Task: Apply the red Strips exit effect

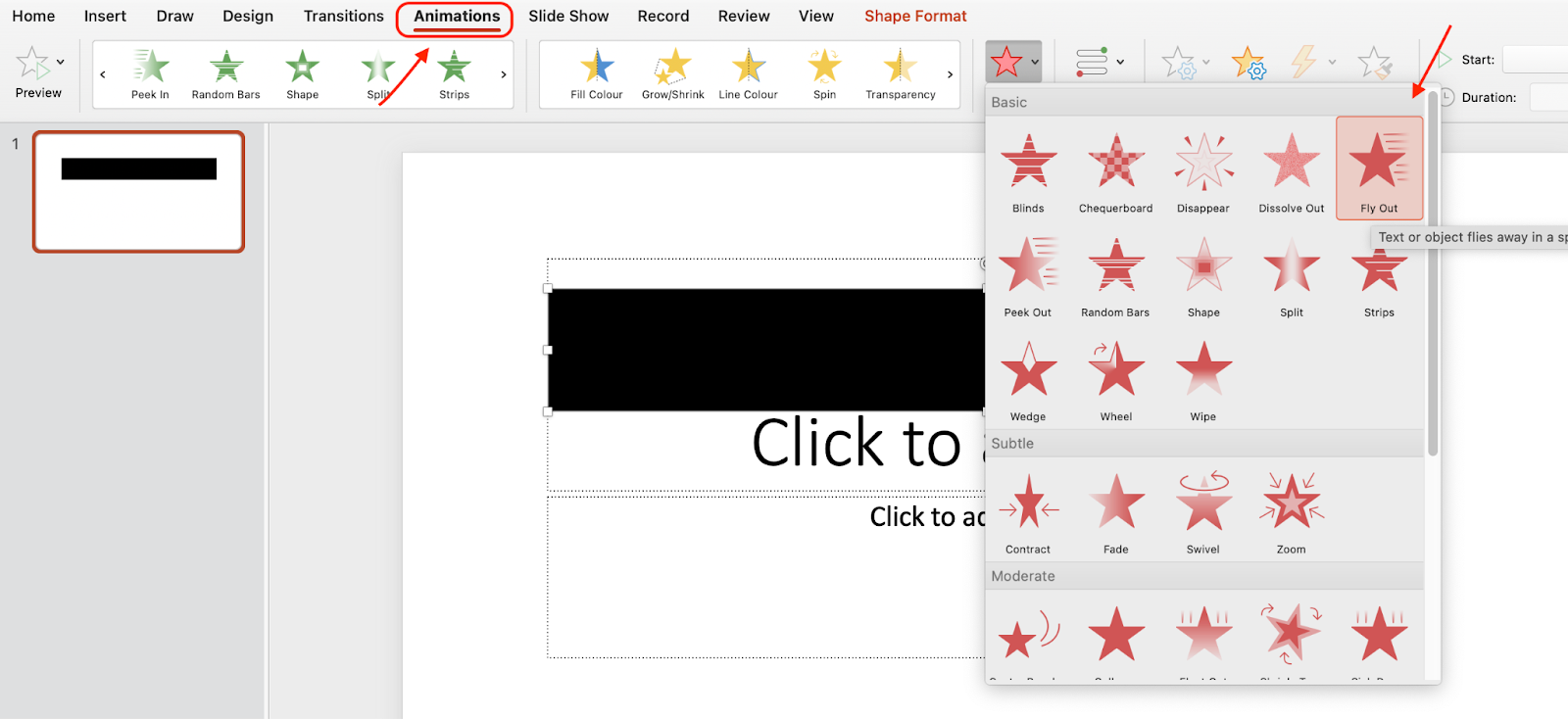Action: (x=1379, y=284)
